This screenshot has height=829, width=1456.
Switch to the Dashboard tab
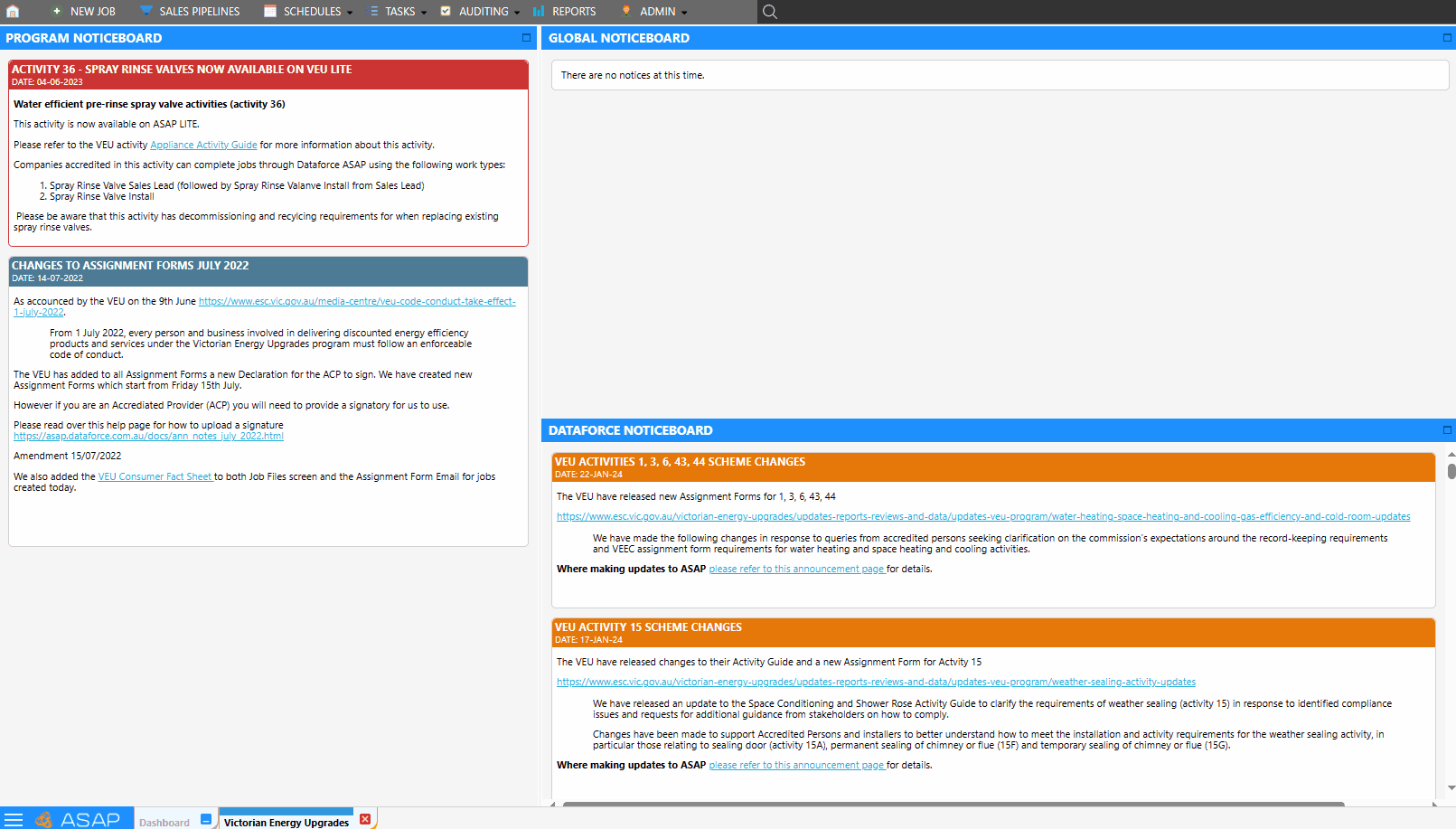tap(164, 823)
